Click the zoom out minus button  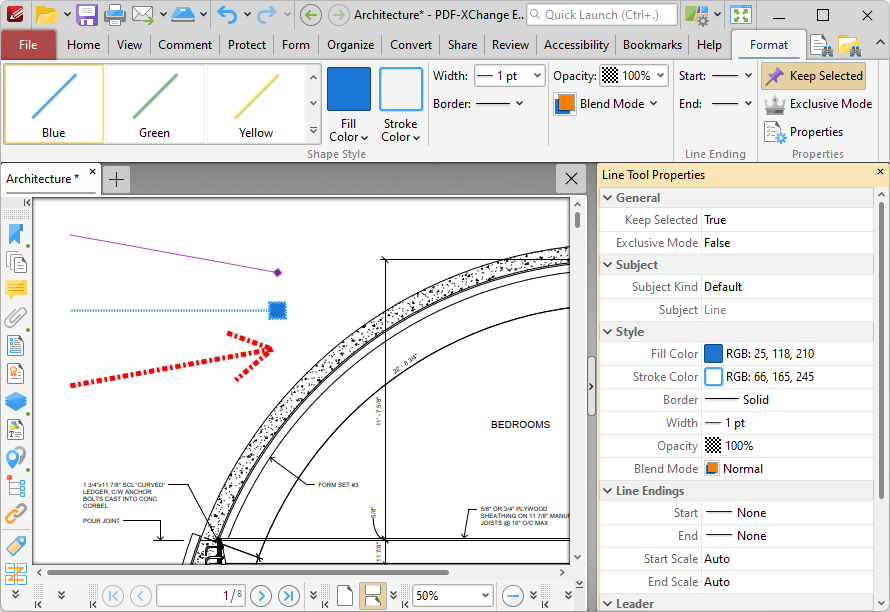coord(513,596)
